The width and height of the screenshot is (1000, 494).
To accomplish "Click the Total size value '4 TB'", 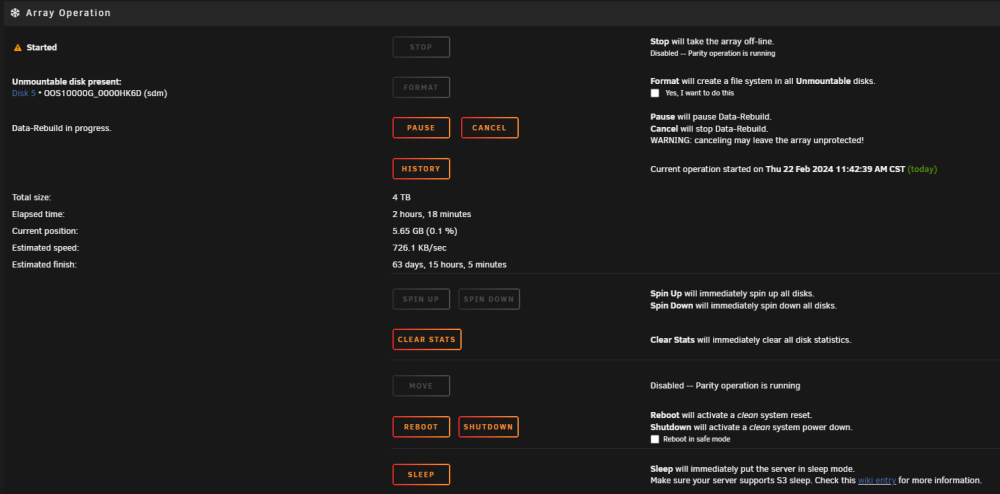I will (x=402, y=198).
